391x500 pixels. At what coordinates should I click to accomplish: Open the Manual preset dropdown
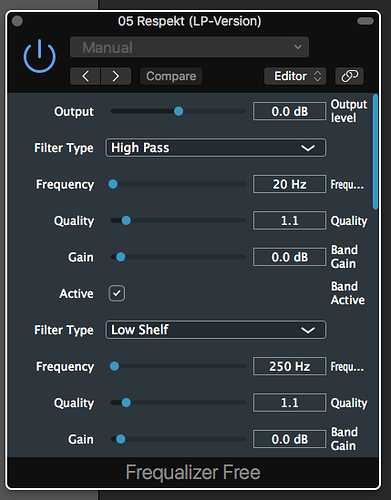click(x=189, y=47)
